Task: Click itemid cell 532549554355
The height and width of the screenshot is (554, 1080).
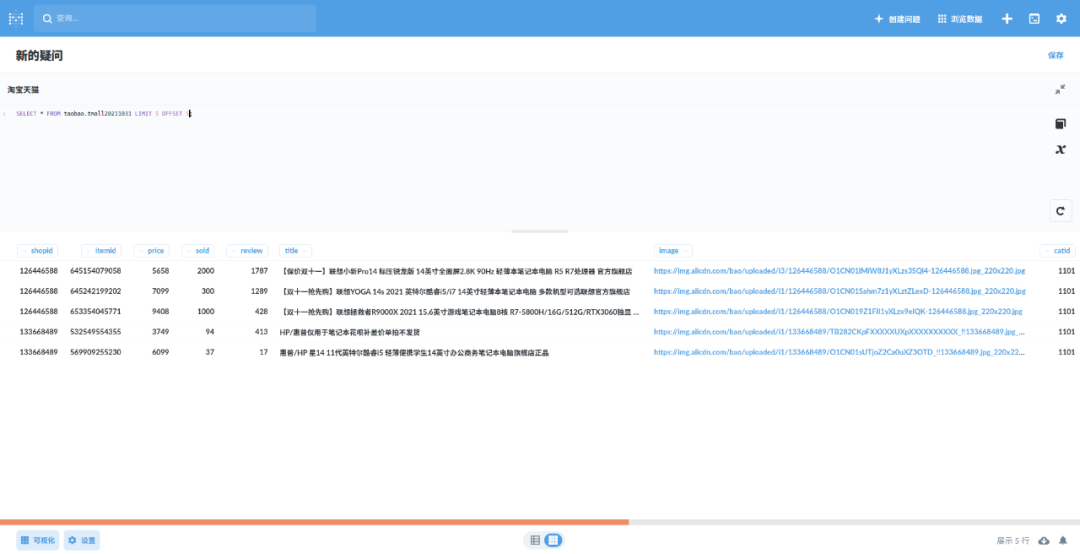Action: point(96,332)
